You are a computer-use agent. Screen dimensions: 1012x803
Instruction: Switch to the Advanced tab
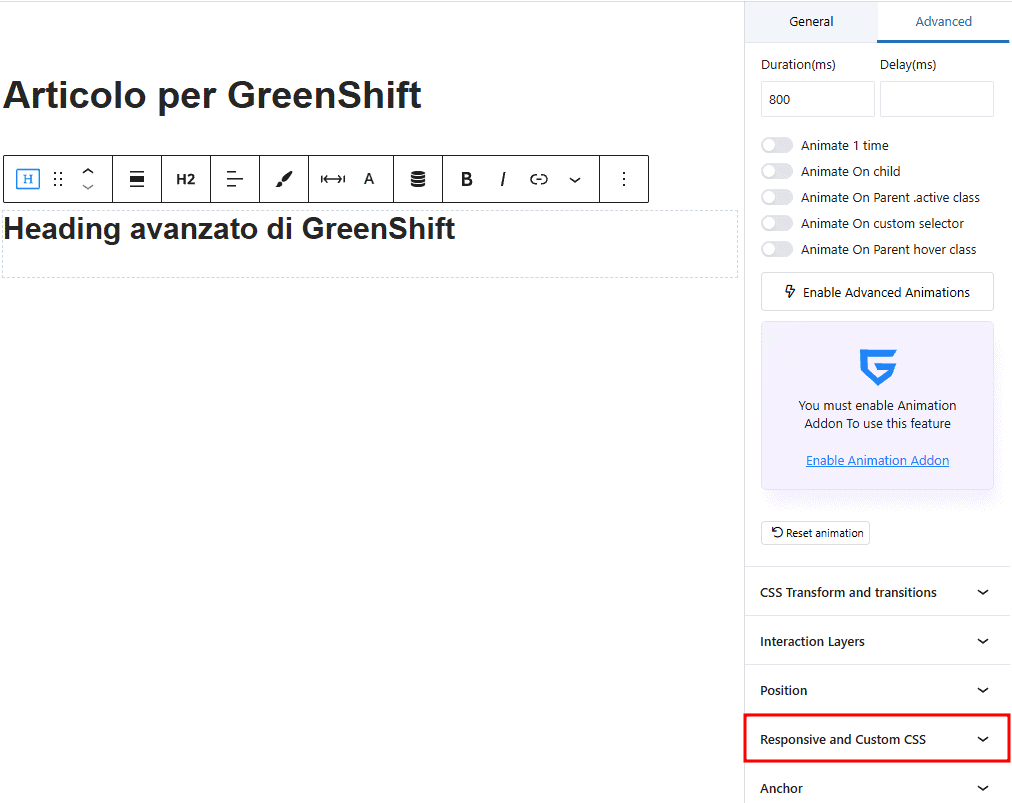[x=943, y=21]
